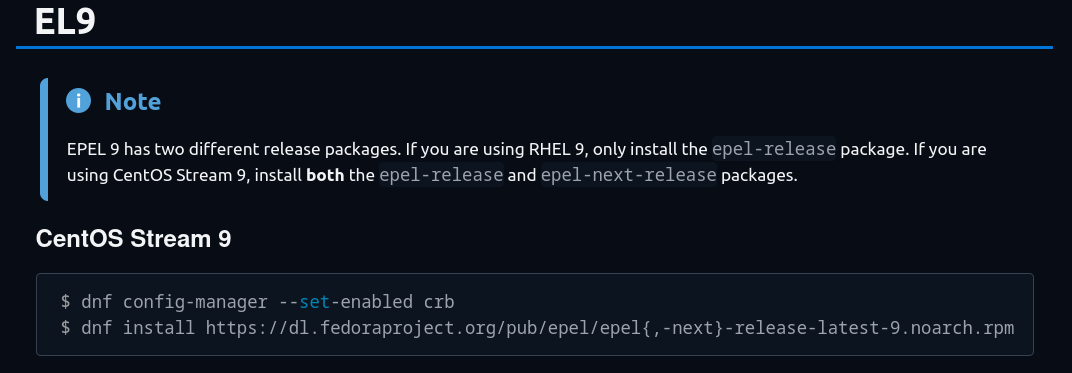Click the CentOS Stream 9 subheading
The height and width of the screenshot is (373, 1072).
pos(133,239)
